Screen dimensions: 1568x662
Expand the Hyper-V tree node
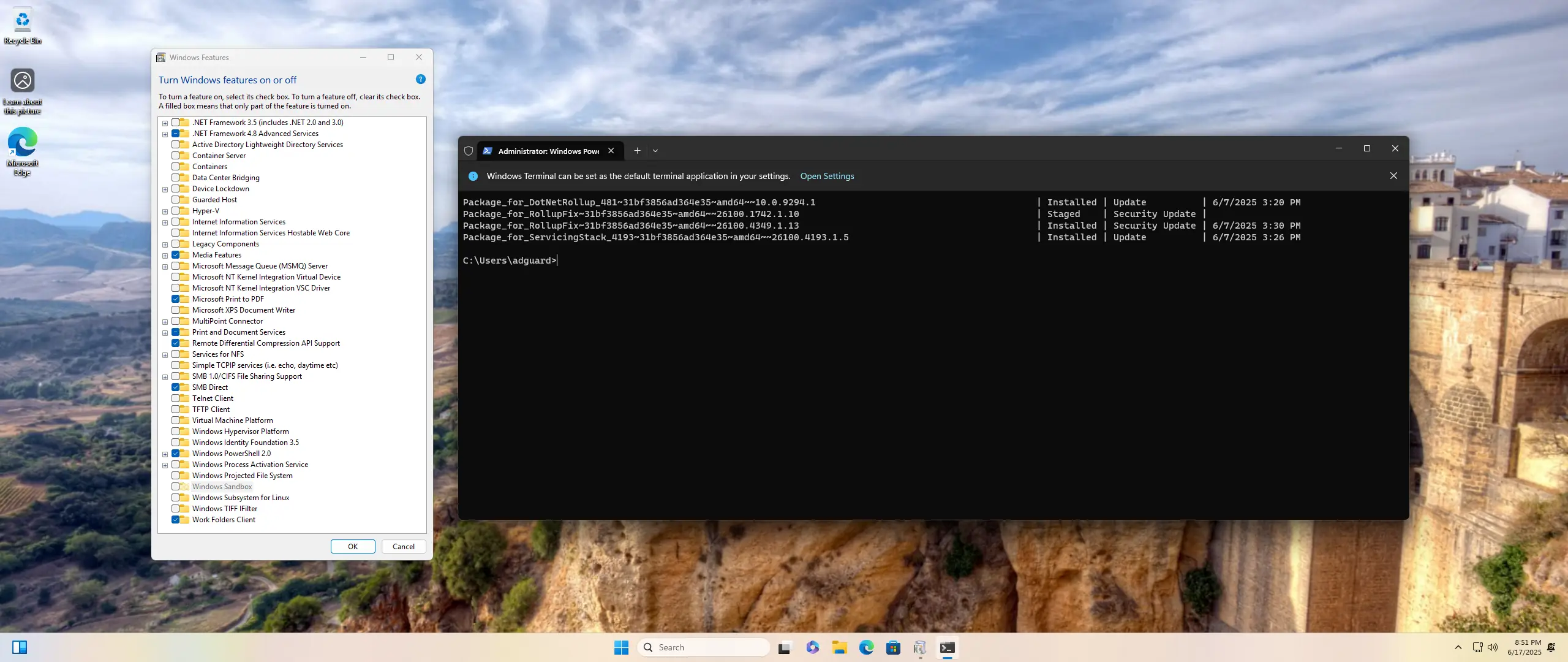coord(165,211)
